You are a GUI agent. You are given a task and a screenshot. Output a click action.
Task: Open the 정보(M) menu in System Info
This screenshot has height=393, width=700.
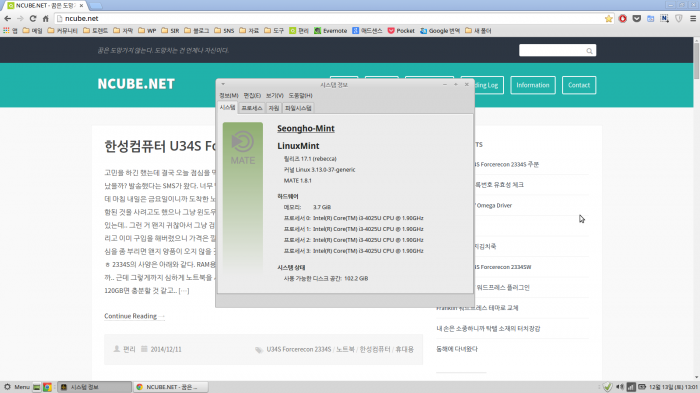tap(229, 96)
